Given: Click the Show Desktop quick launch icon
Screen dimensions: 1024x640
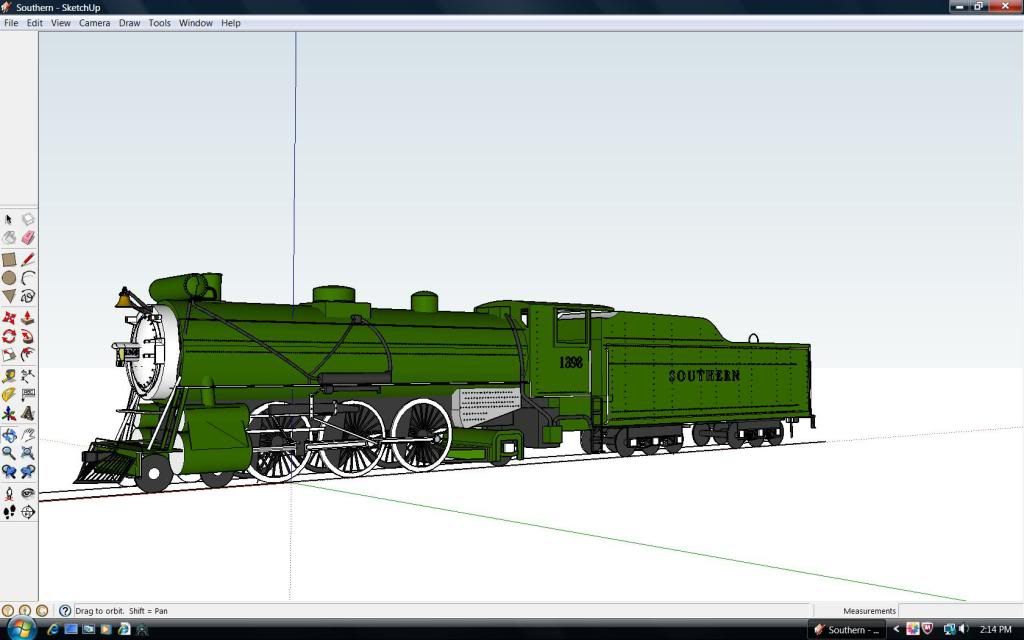Looking at the screenshot, I should pos(71,630).
